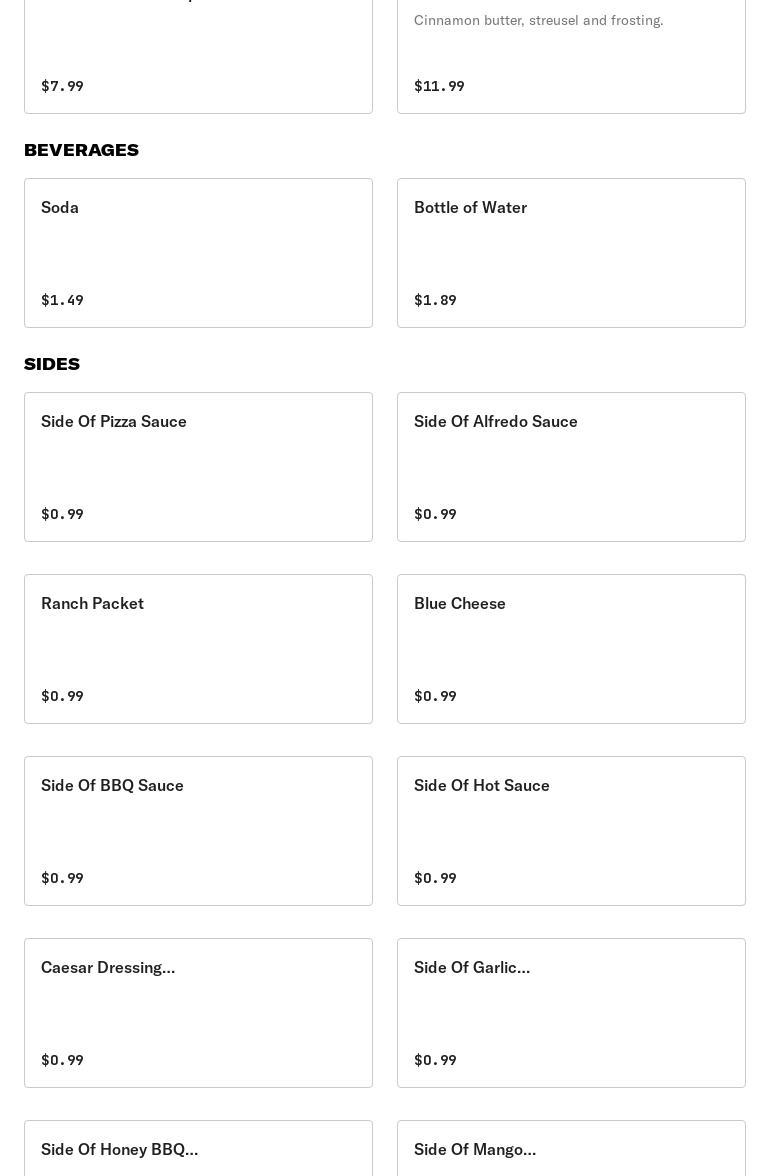Select the Ranch Packet side

pyautogui.click(x=198, y=648)
